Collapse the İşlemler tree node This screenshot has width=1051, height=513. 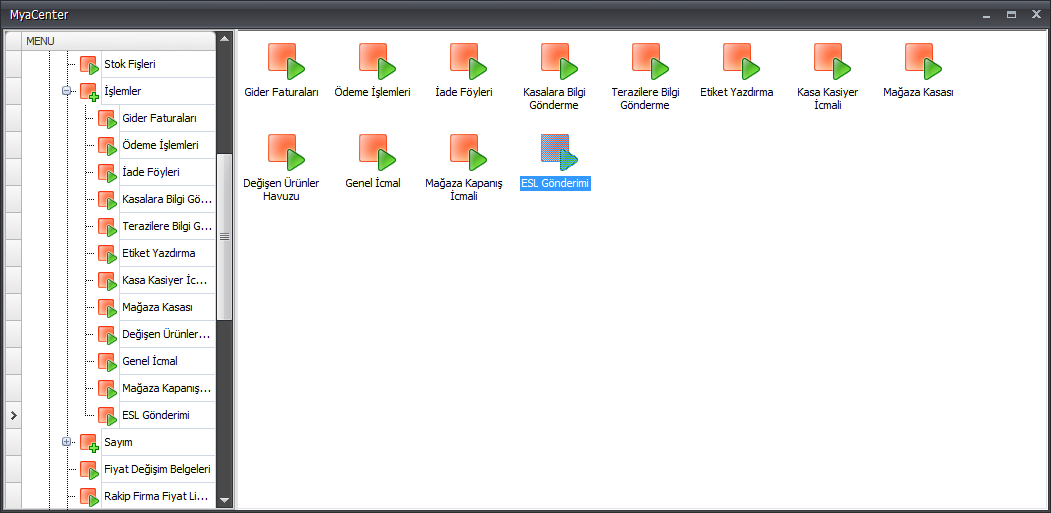click(66, 91)
